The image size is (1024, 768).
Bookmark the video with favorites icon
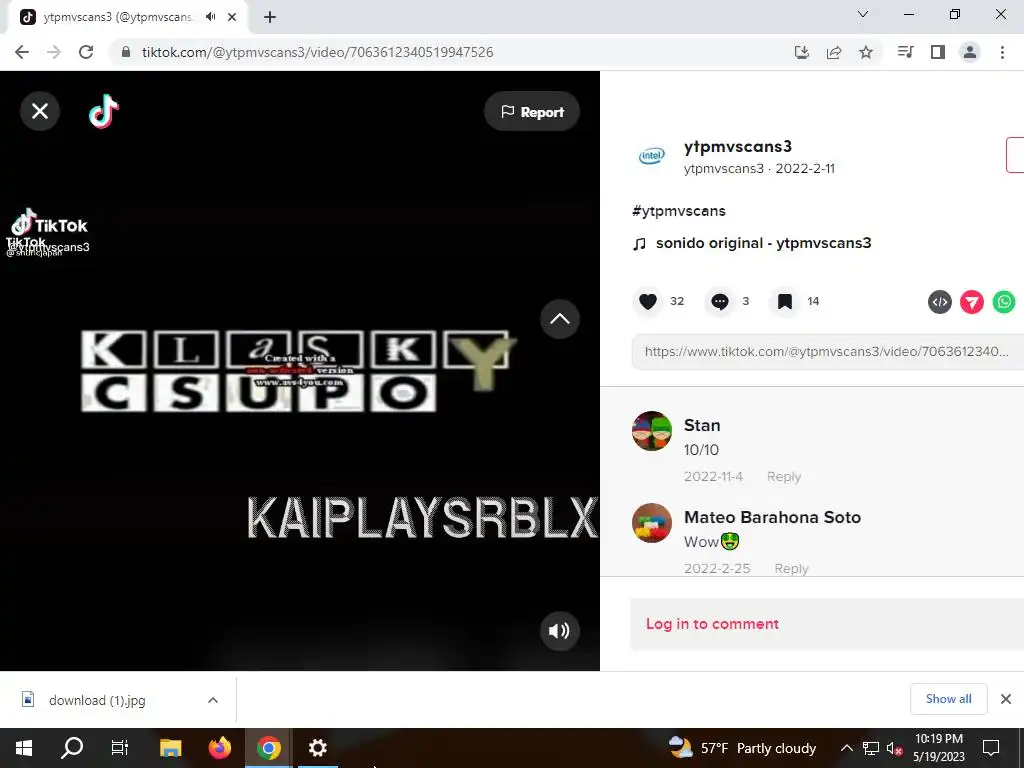785,301
